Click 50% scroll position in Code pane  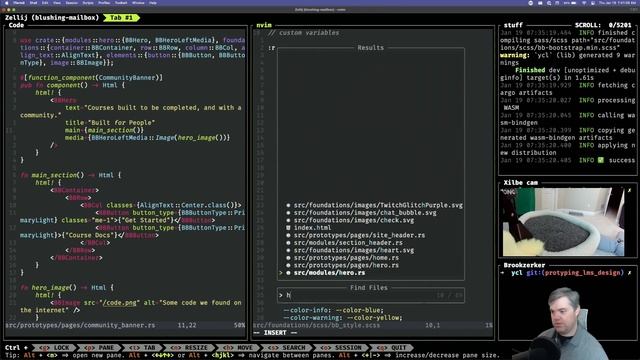(239, 325)
